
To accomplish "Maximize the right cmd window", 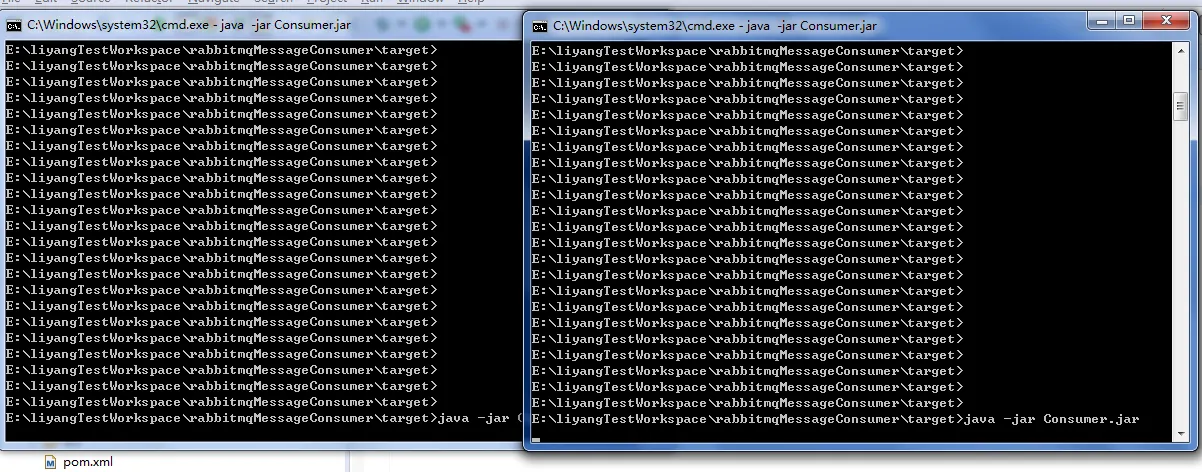I will 1128,20.
